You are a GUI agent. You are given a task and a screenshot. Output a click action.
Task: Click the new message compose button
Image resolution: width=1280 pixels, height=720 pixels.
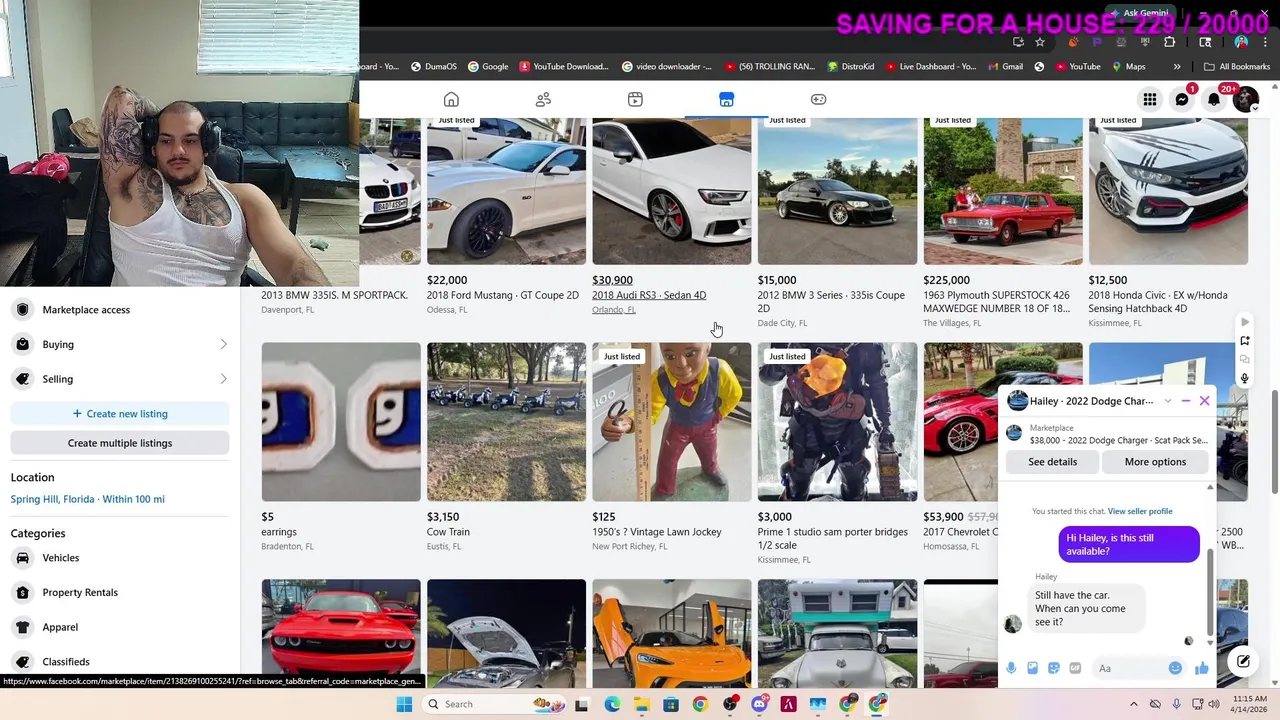(x=1243, y=661)
